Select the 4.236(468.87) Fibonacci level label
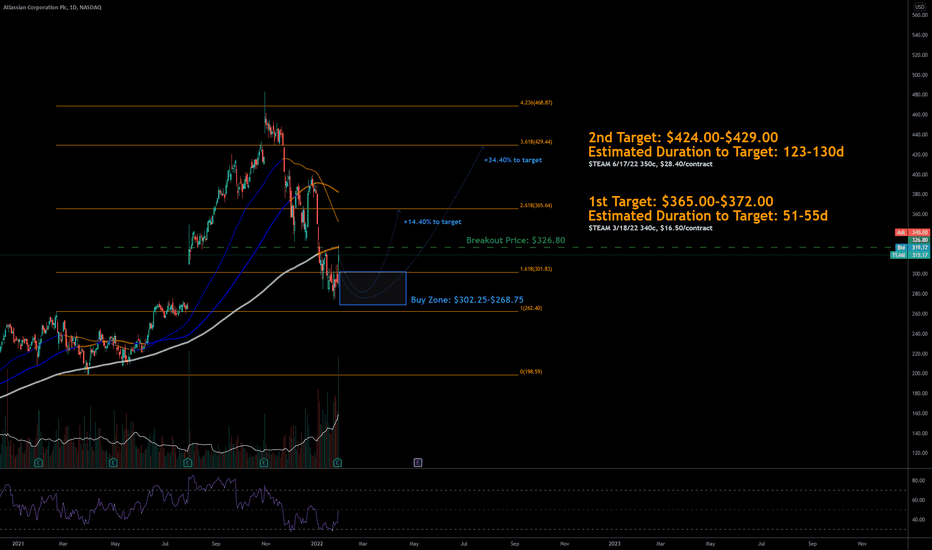 click(x=536, y=103)
